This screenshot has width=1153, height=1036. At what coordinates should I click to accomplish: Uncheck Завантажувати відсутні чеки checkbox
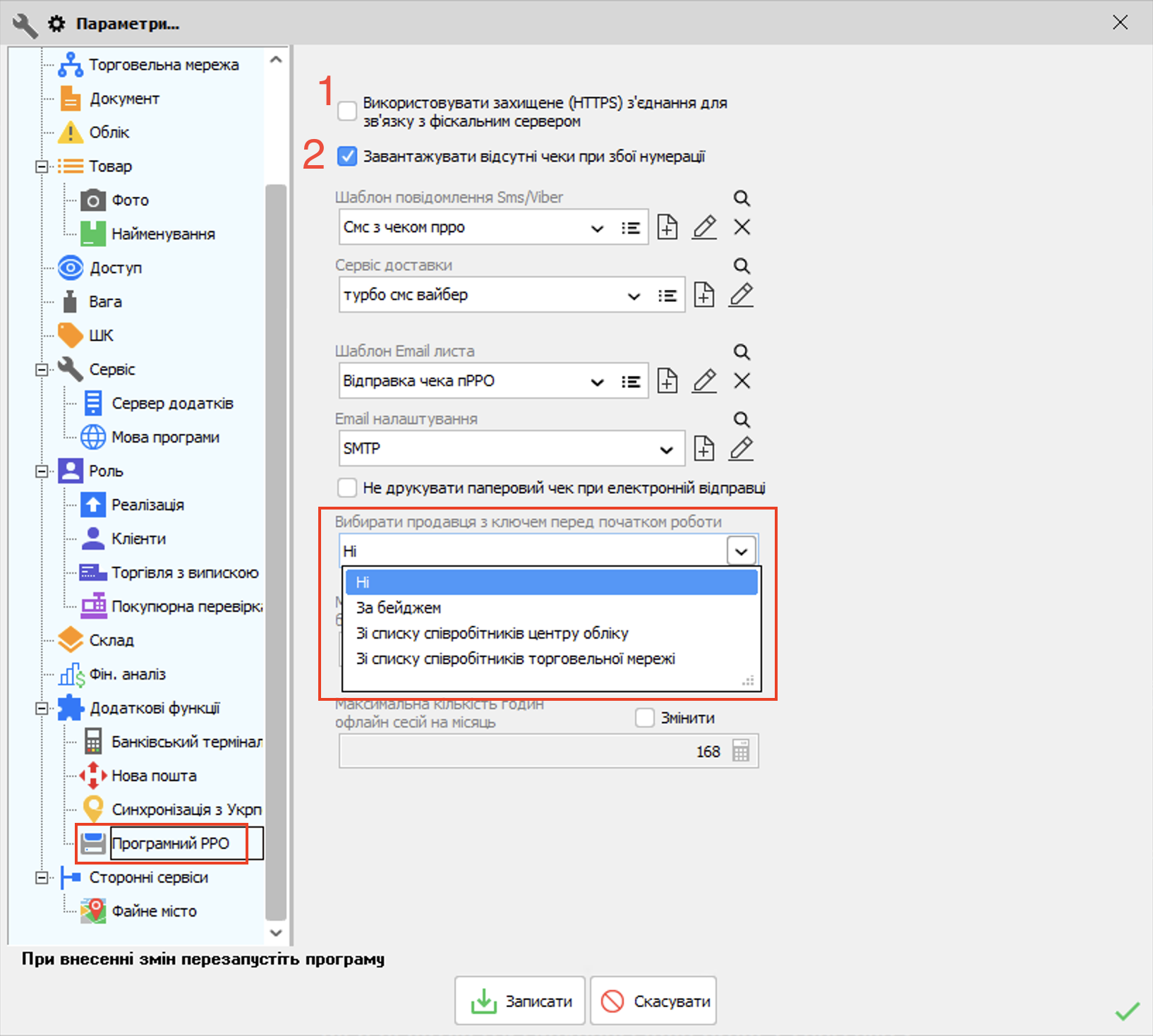(x=347, y=157)
